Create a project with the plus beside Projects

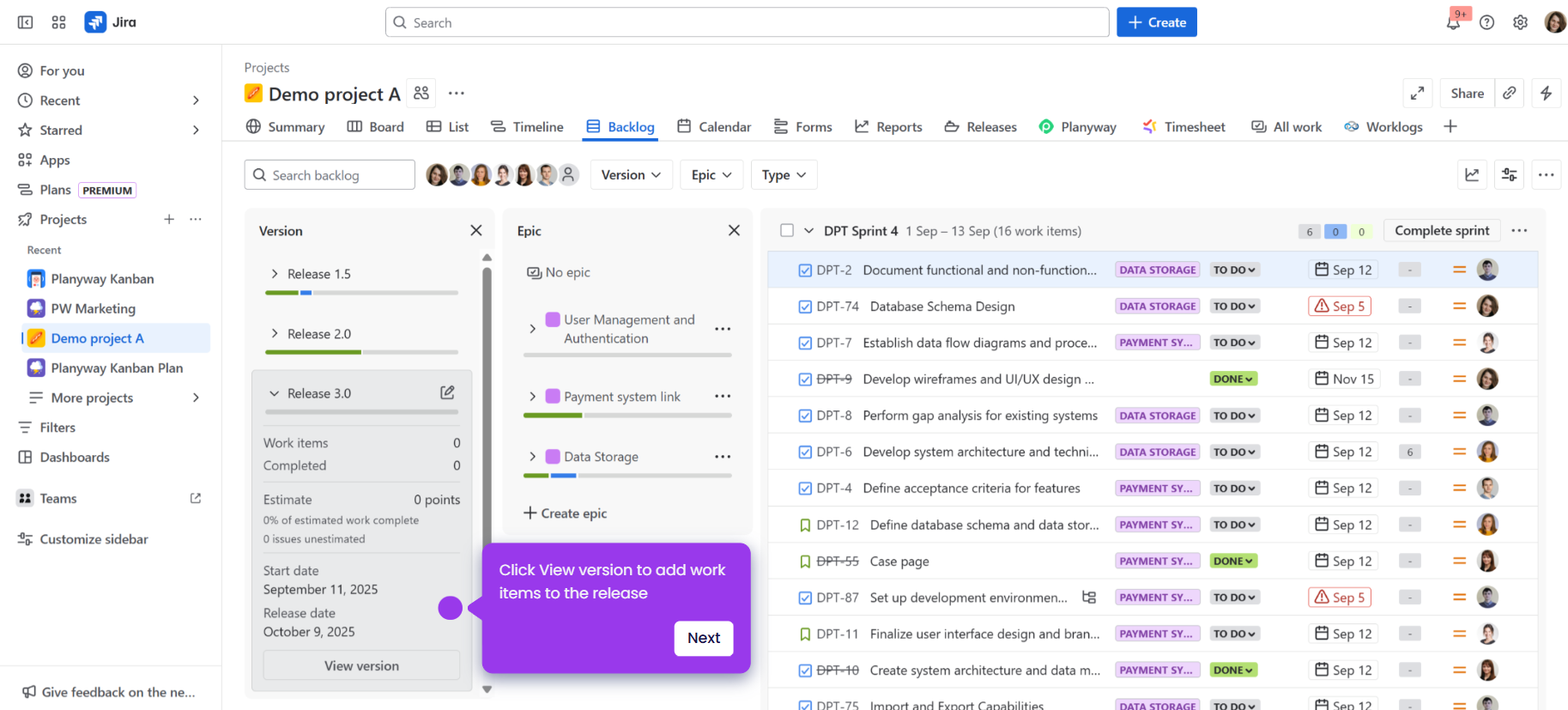coord(169,219)
